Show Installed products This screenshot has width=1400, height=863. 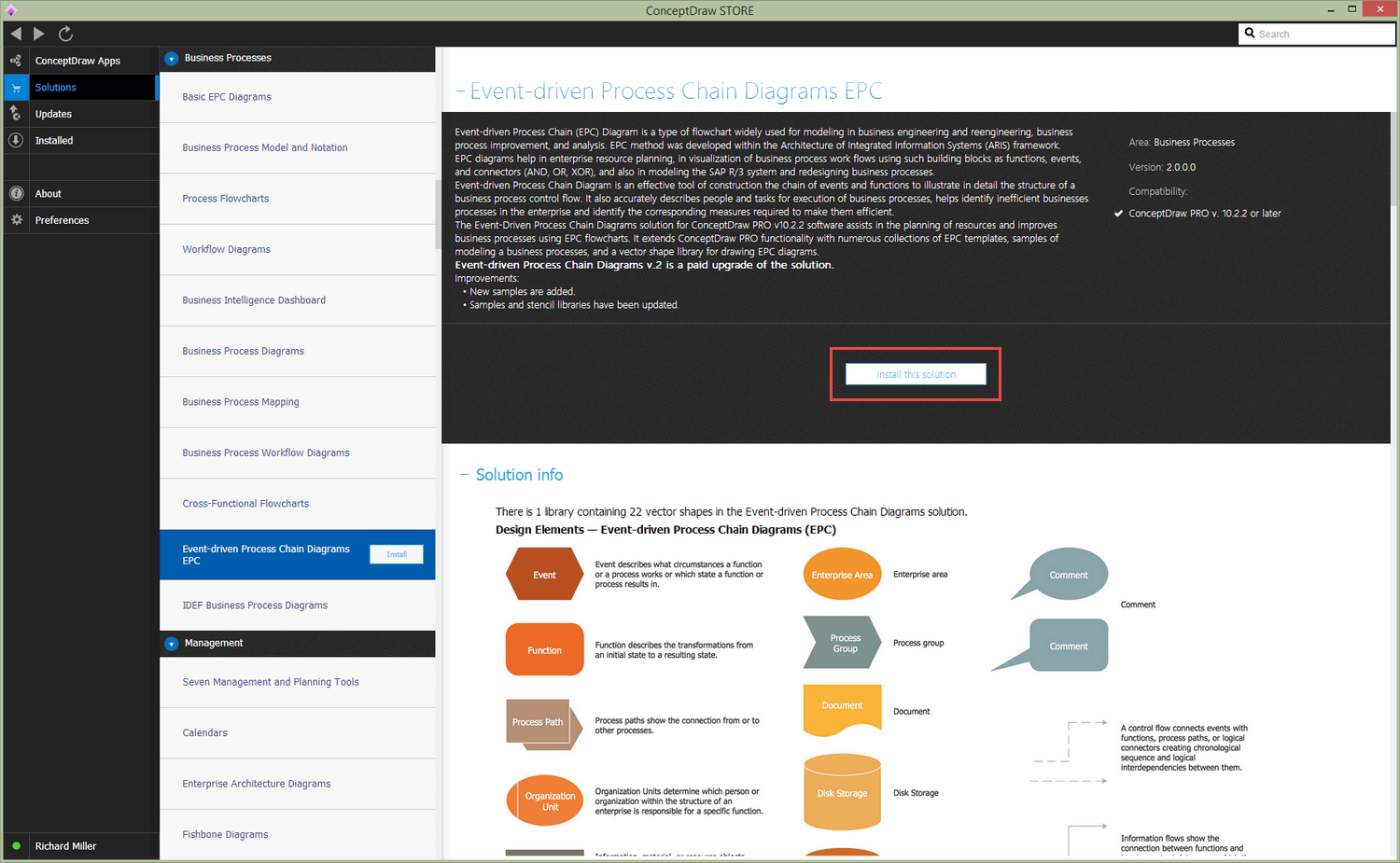(81, 140)
